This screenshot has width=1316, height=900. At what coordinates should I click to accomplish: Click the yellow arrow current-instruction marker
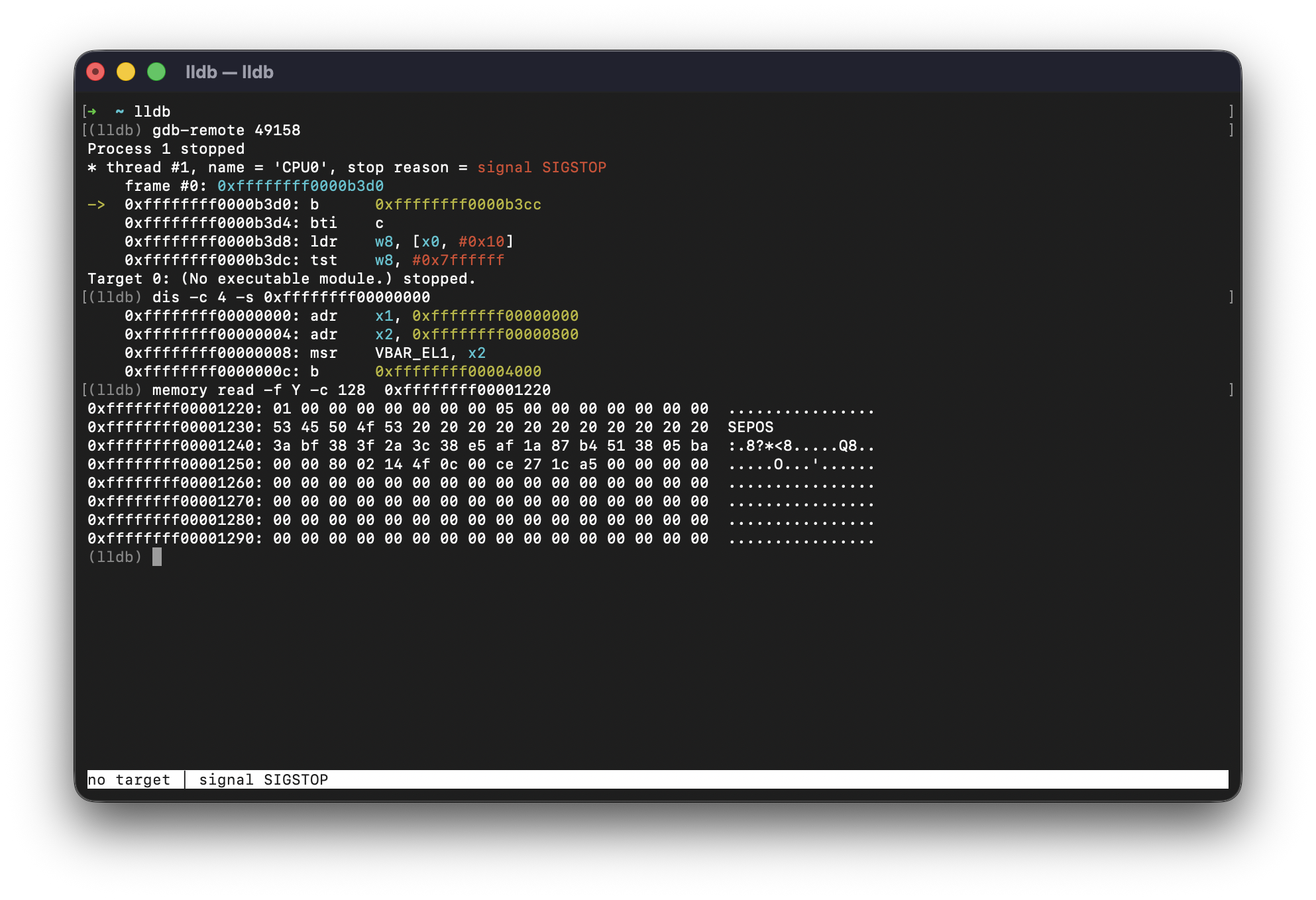click(x=96, y=205)
